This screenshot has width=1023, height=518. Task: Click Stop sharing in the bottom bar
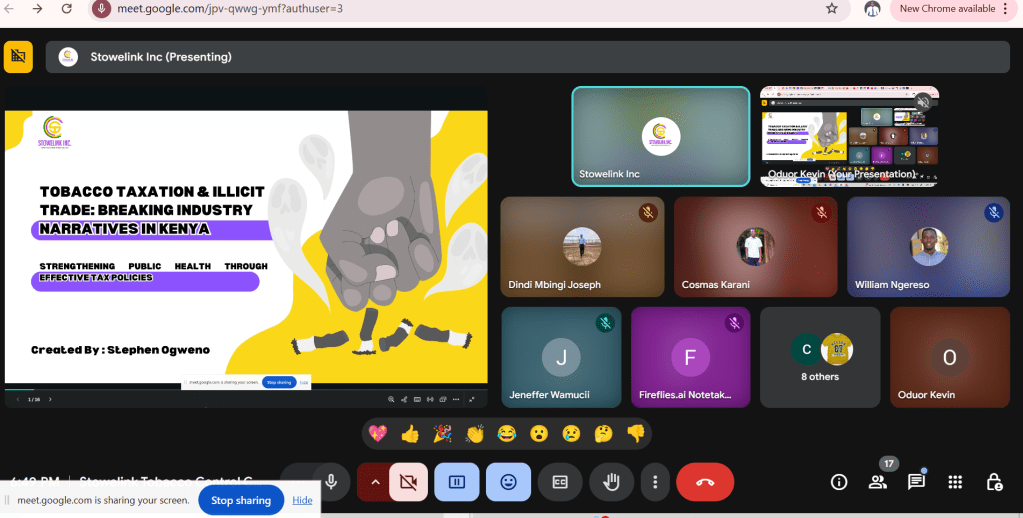tap(241, 500)
